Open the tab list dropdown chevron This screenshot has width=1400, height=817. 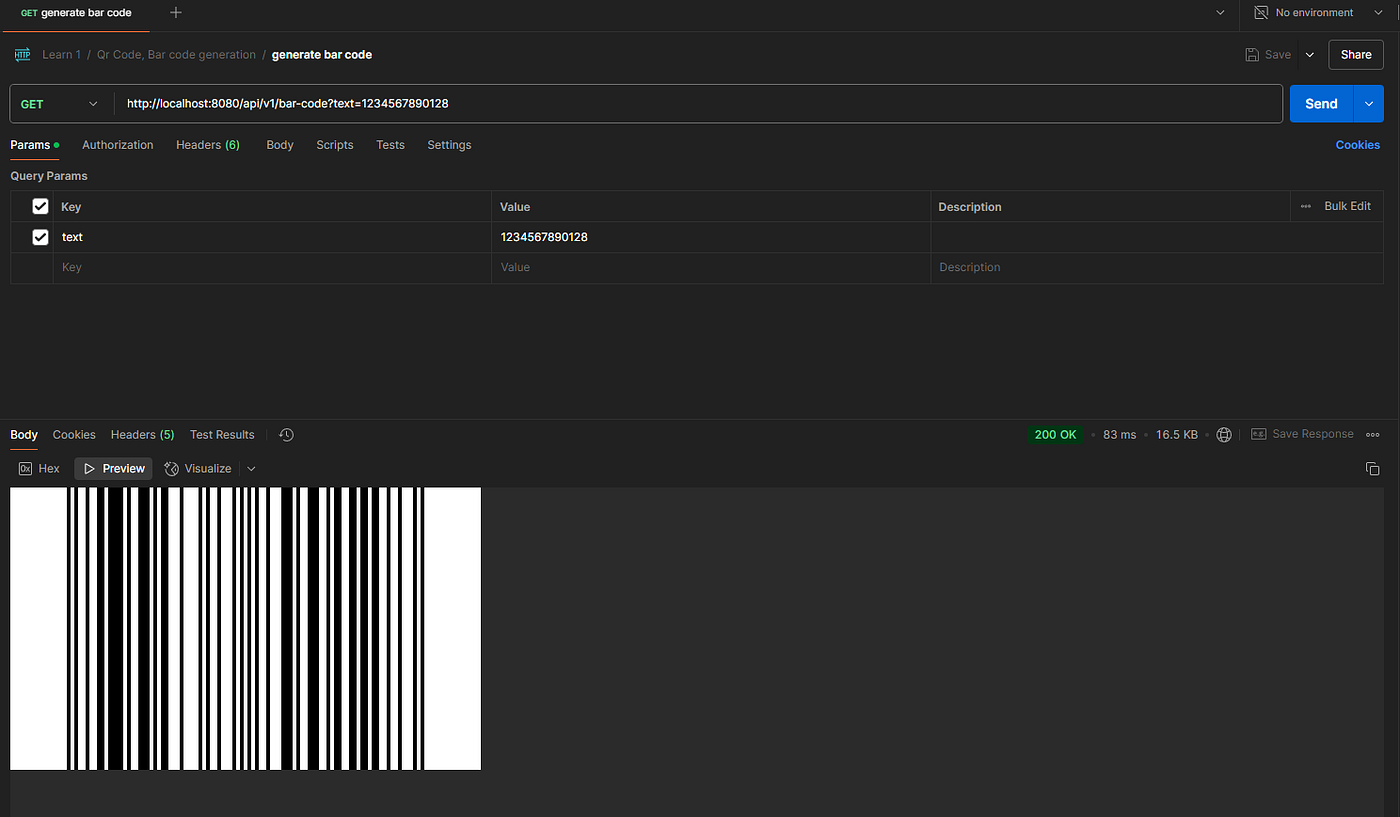1220,13
